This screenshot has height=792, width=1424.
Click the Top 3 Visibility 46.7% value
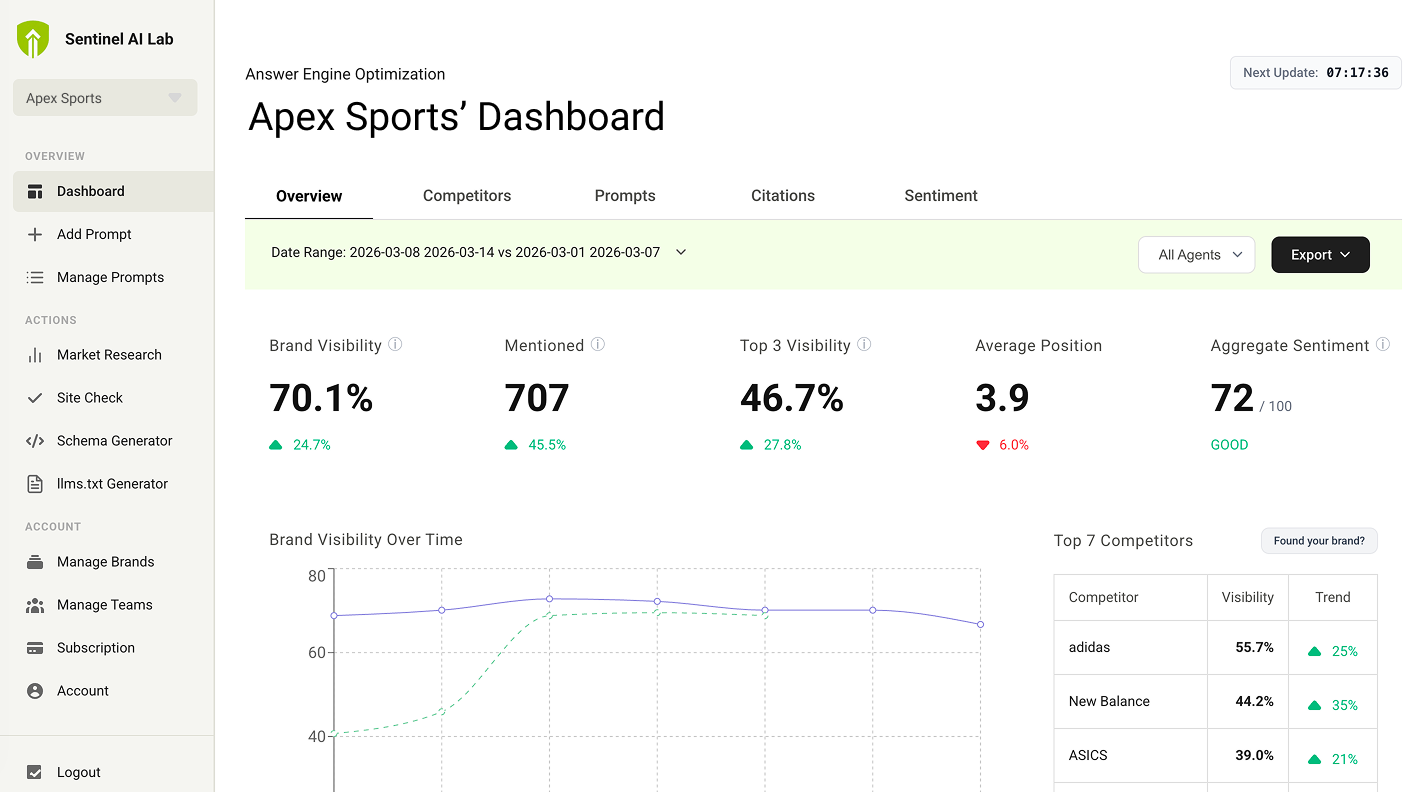(x=792, y=398)
